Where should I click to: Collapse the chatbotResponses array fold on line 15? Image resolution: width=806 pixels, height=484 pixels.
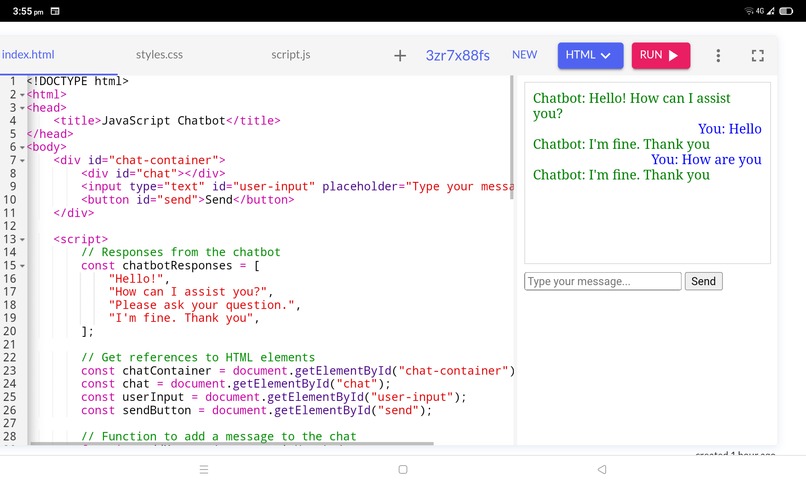[22, 266]
